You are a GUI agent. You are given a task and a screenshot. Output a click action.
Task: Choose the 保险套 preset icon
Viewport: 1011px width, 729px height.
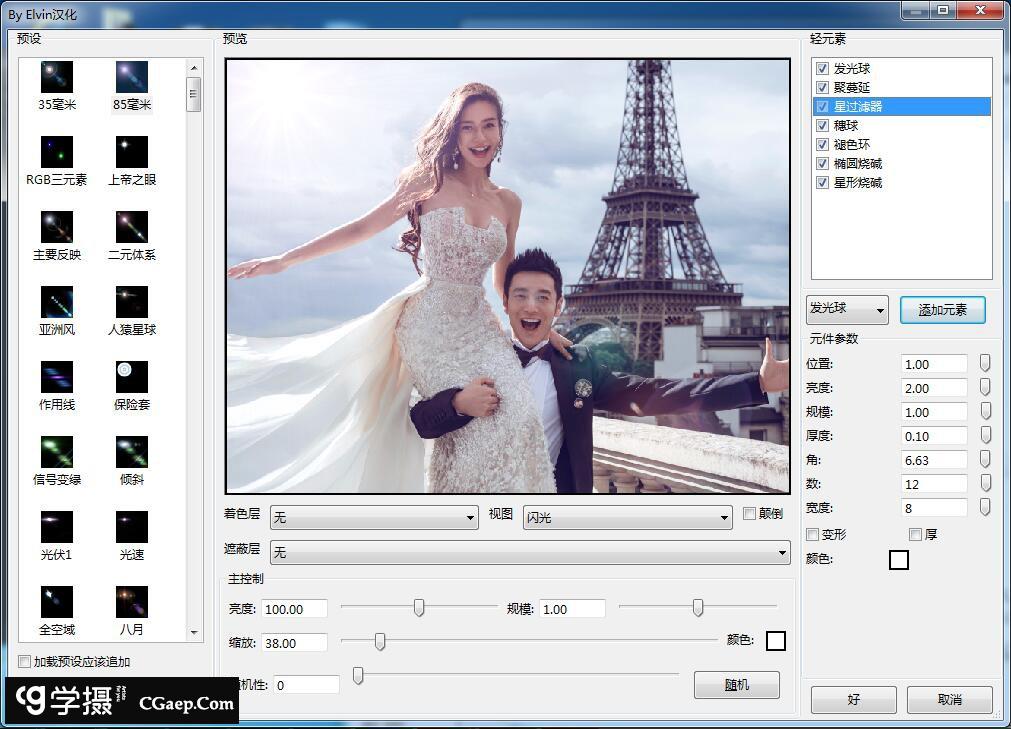[x=131, y=377]
